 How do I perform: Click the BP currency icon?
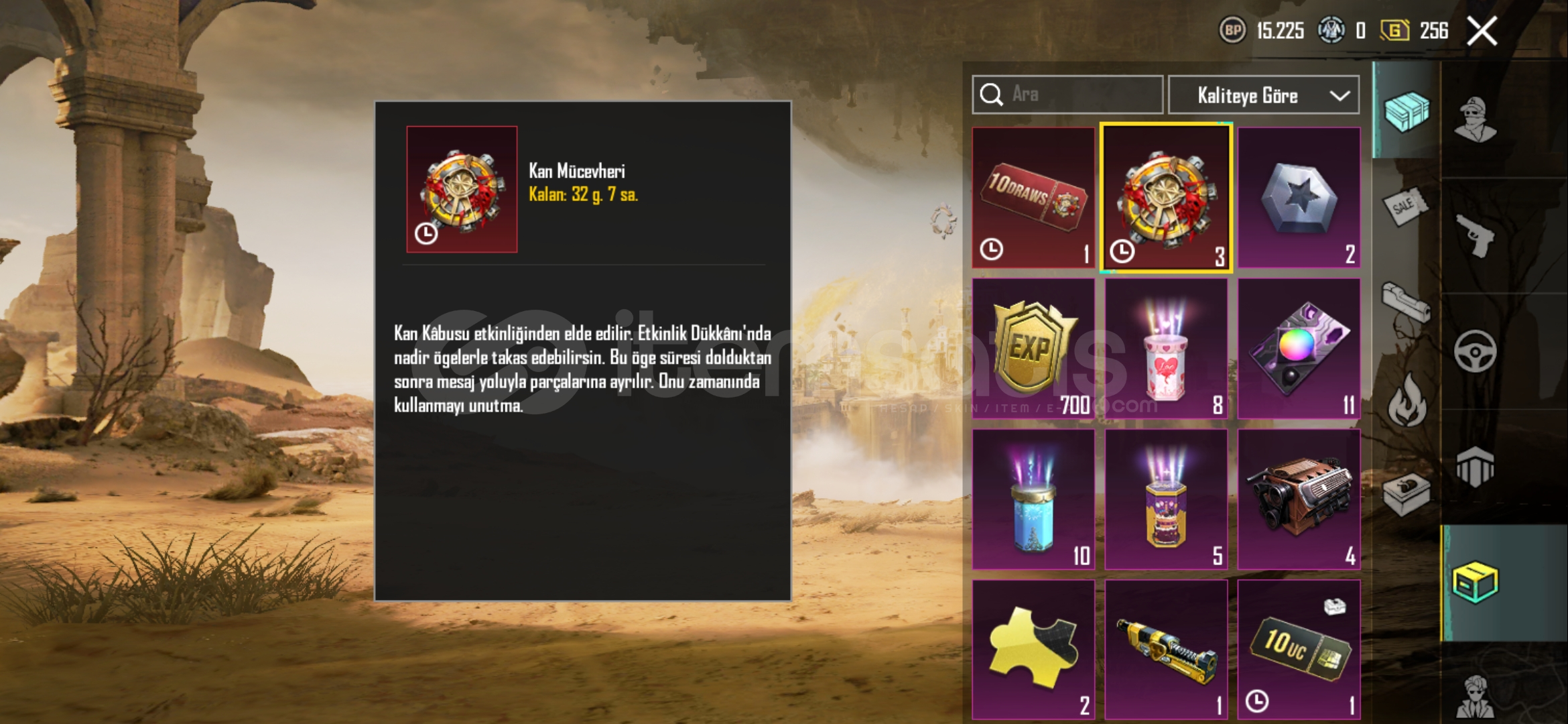click(x=1232, y=30)
